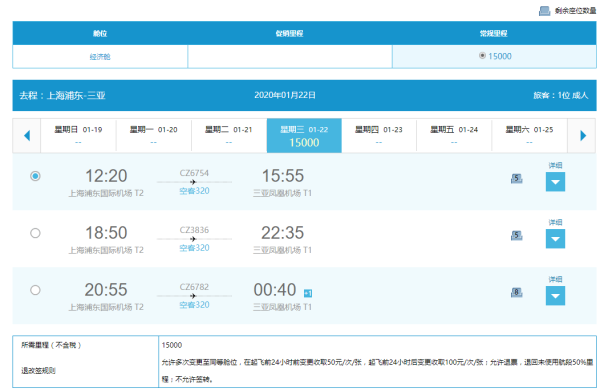Click the 22:35 arrival time

(x=282, y=233)
